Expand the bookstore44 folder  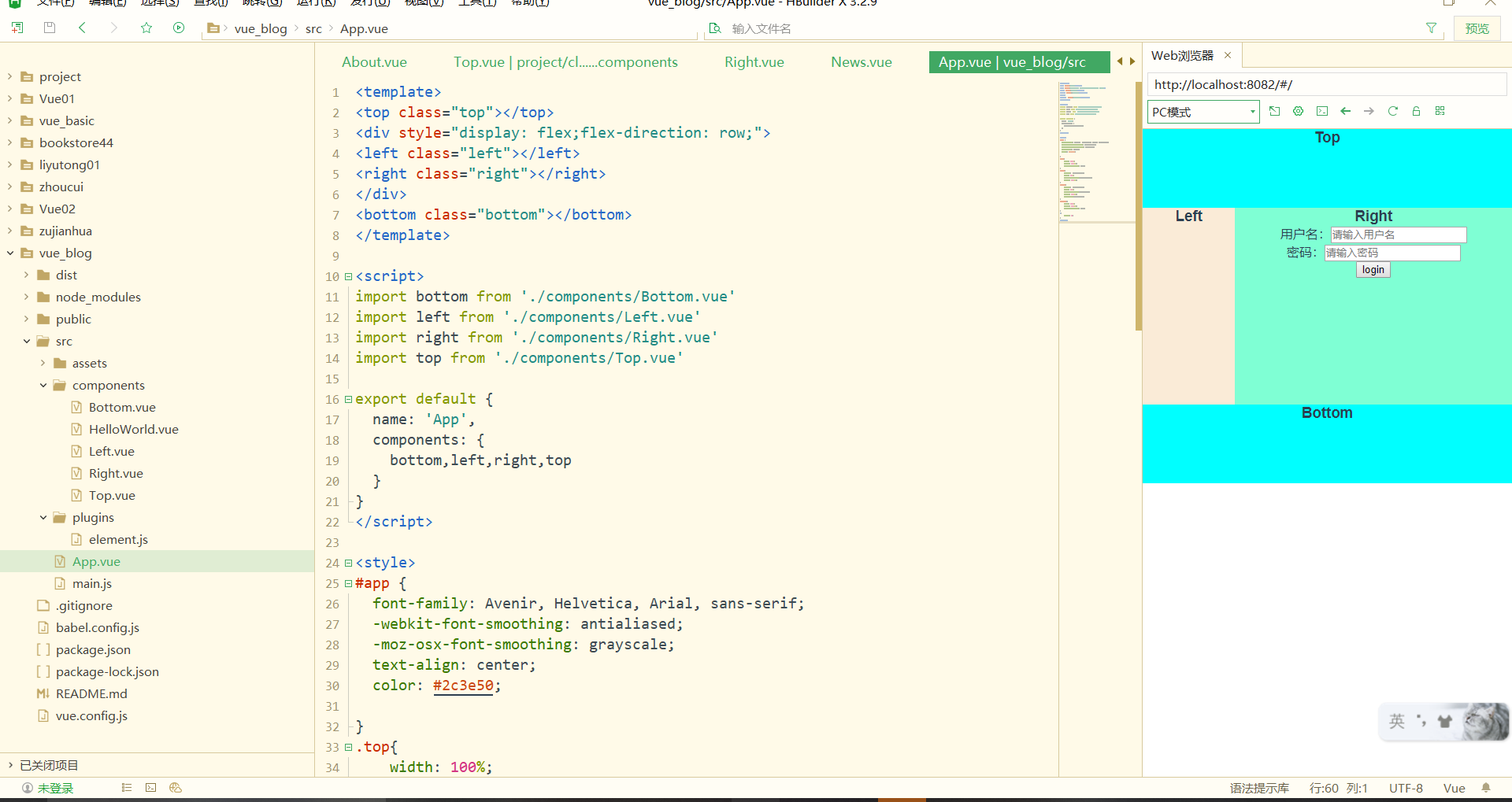click(x=9, y=142)
